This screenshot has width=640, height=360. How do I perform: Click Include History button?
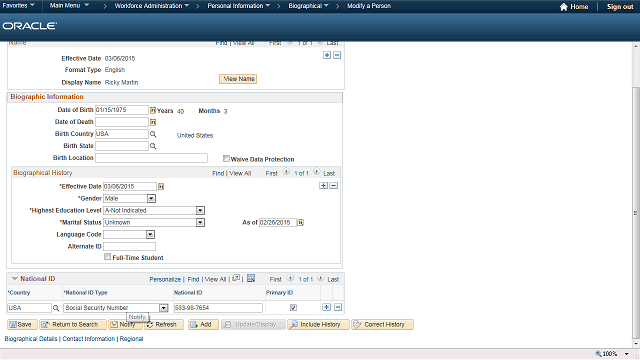click(318, 324)
